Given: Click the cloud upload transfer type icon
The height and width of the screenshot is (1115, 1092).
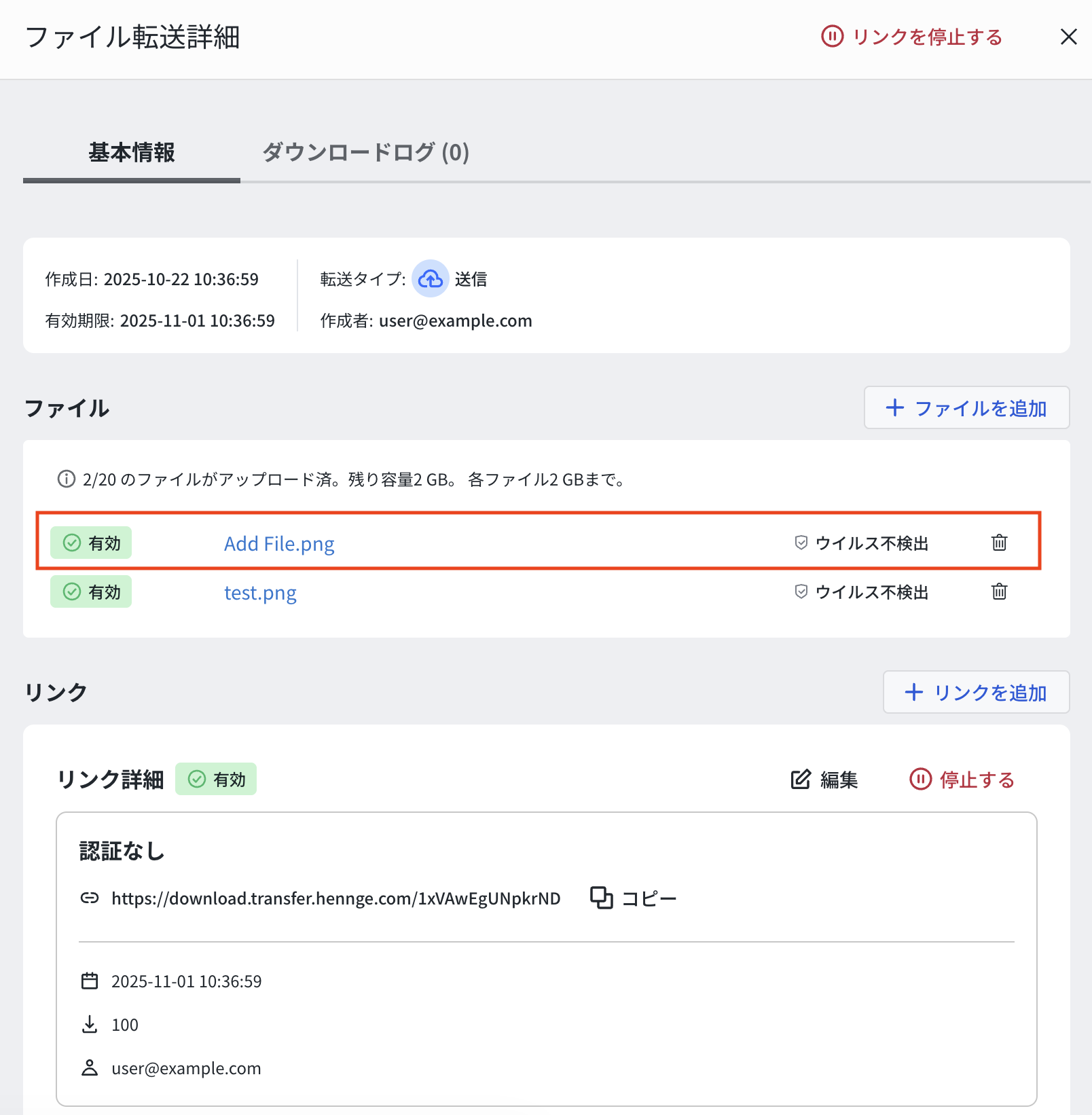Looking at the screenshot, I should [431, 278].
